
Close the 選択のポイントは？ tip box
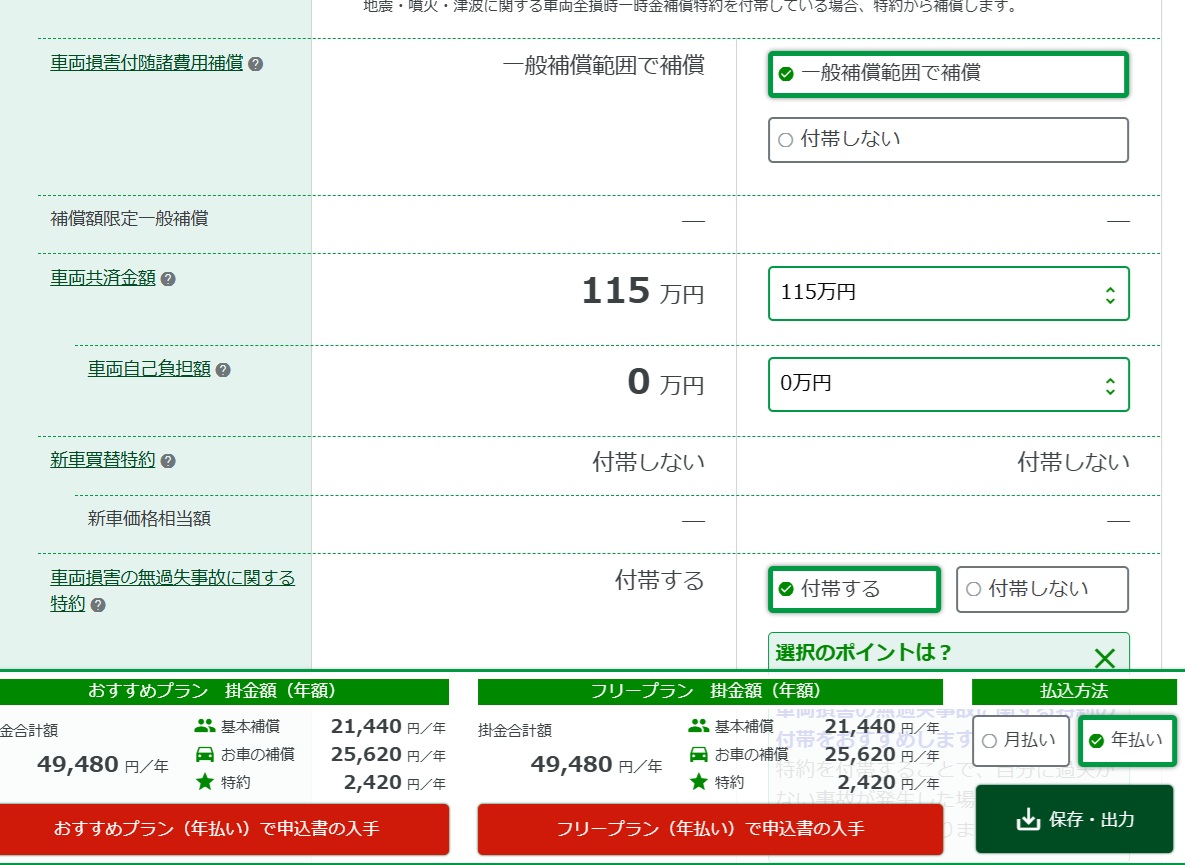click(1104, 658)
